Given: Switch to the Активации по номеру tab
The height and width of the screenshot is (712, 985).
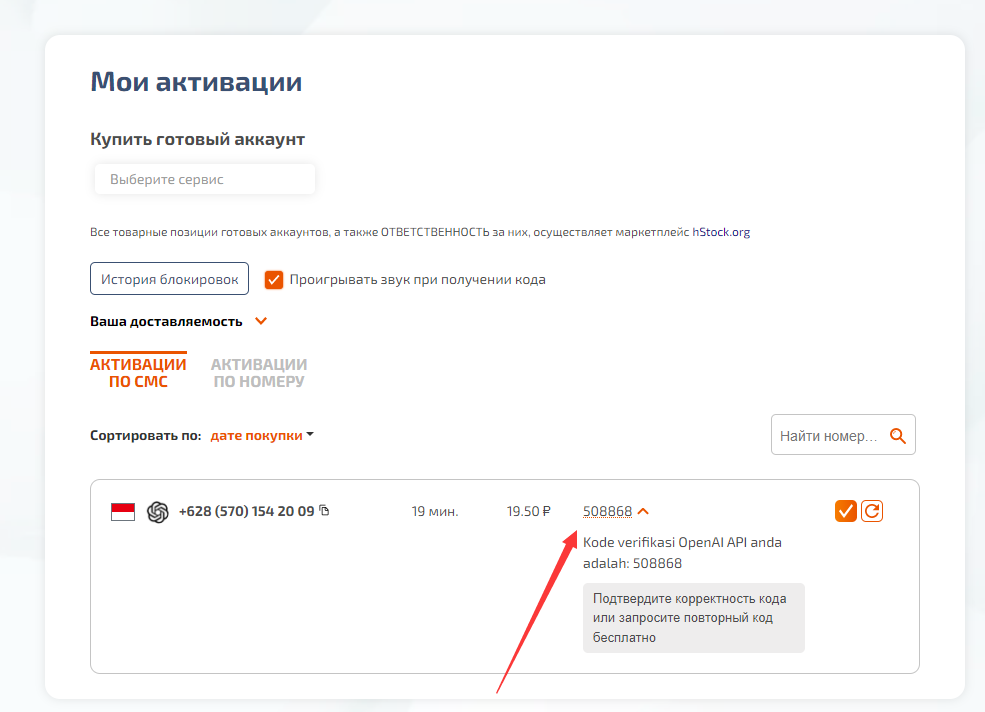Looking at the screenshot, I should [259, 373].
